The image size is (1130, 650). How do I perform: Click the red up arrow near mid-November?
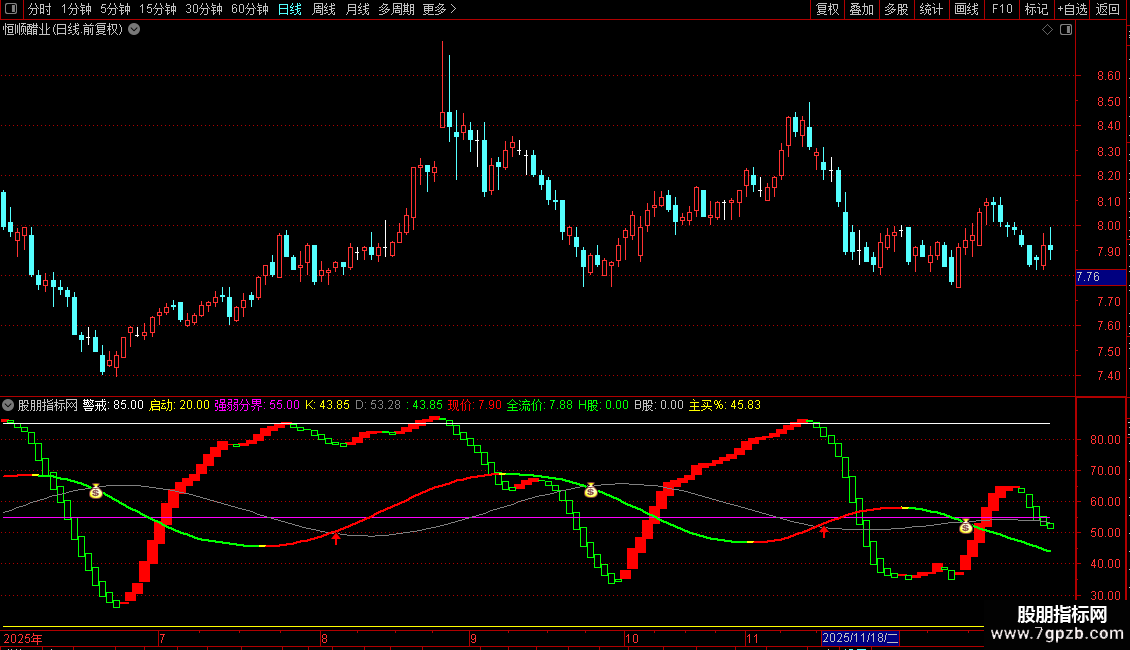point(824,532)
